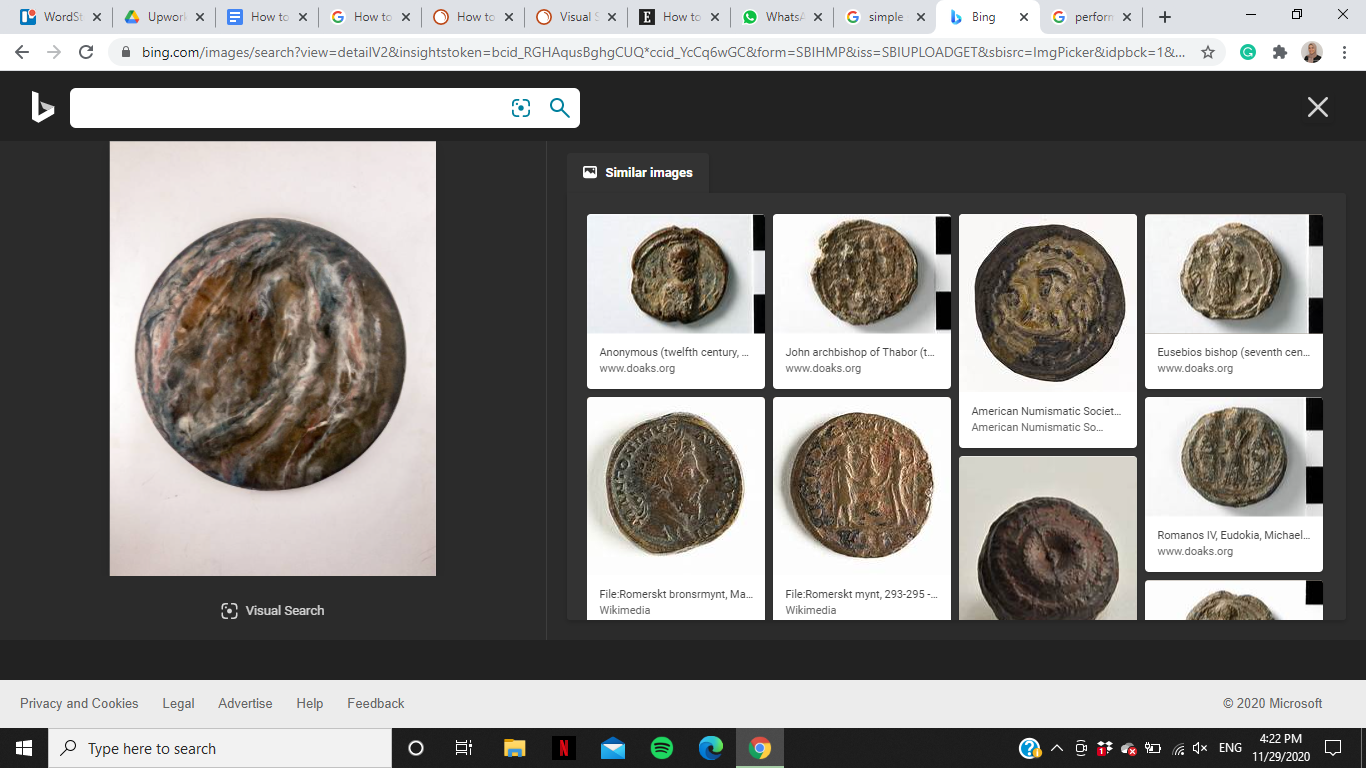The image size is (1366, 768).
Task: Click the Bing logo icon
Action: [42, 107]
